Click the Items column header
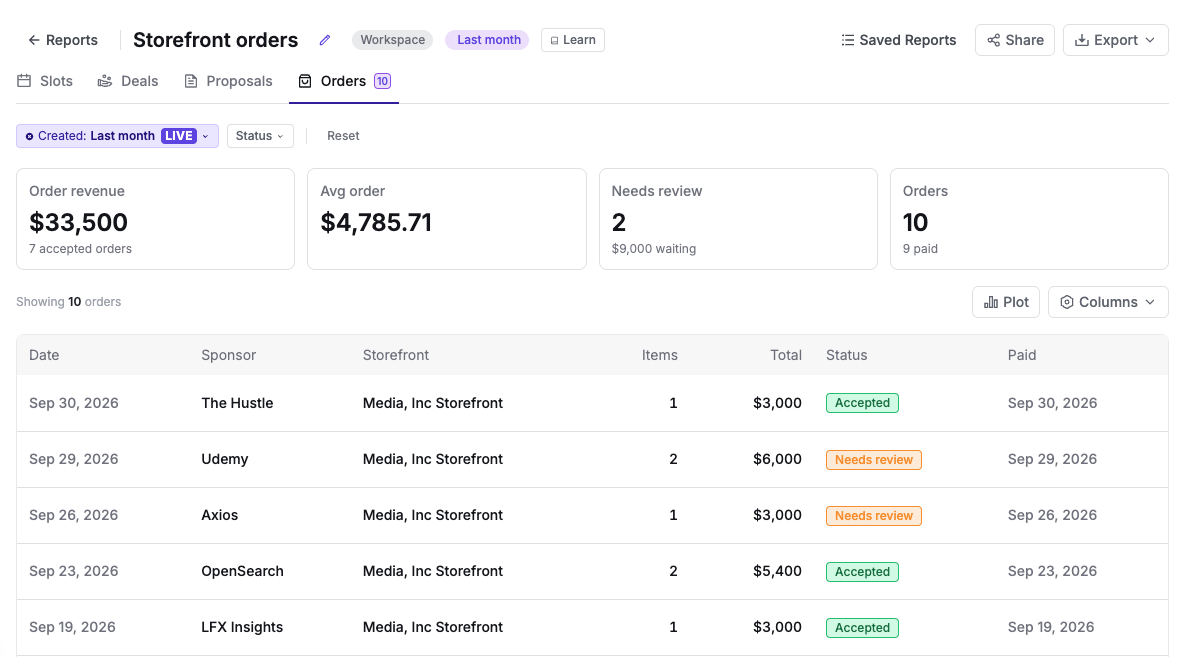The width and height of the screenshot is (1184, 657). (659, 355)
